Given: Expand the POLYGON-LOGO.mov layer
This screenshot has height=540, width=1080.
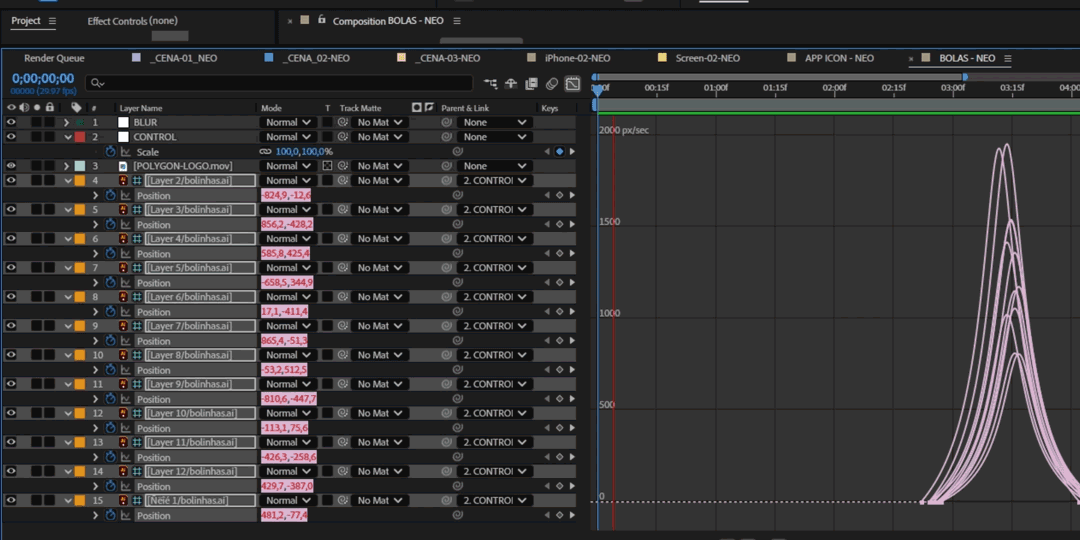Looking at the screenshot, I should [x=67, y=166].
